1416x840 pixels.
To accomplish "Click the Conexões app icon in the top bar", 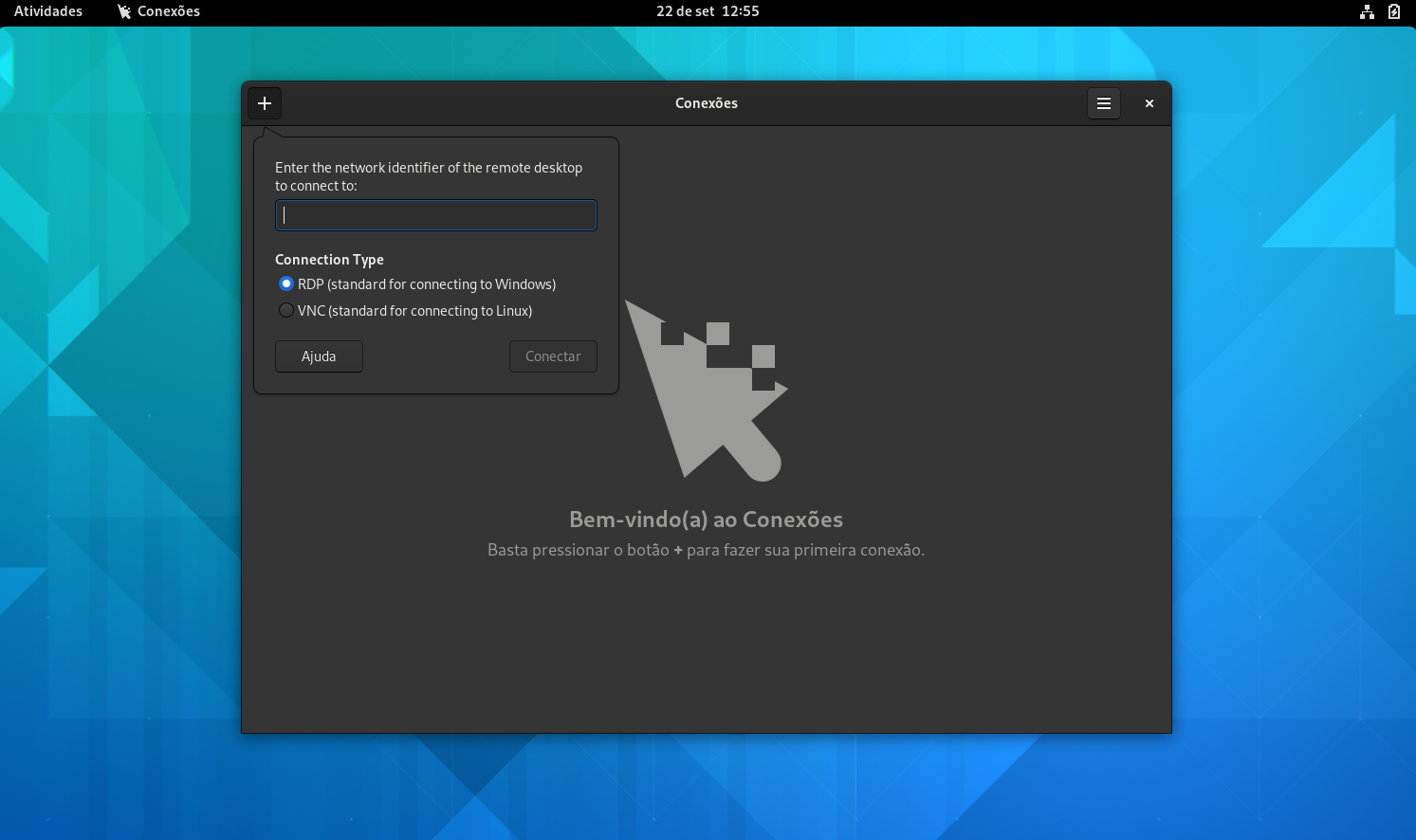I will point(124,11).
